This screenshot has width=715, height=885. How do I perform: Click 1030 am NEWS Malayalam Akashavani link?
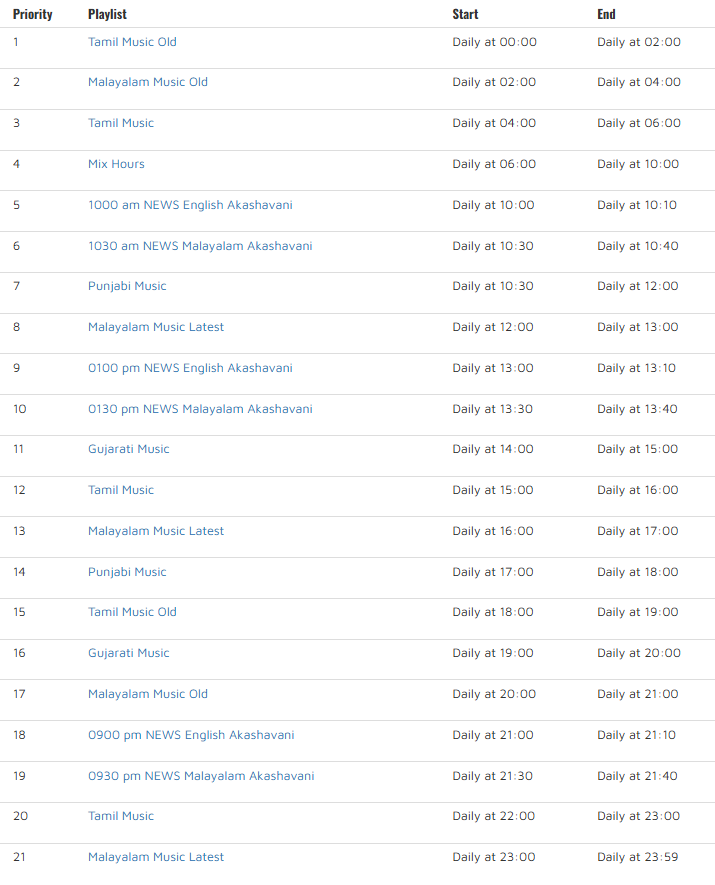200,246
